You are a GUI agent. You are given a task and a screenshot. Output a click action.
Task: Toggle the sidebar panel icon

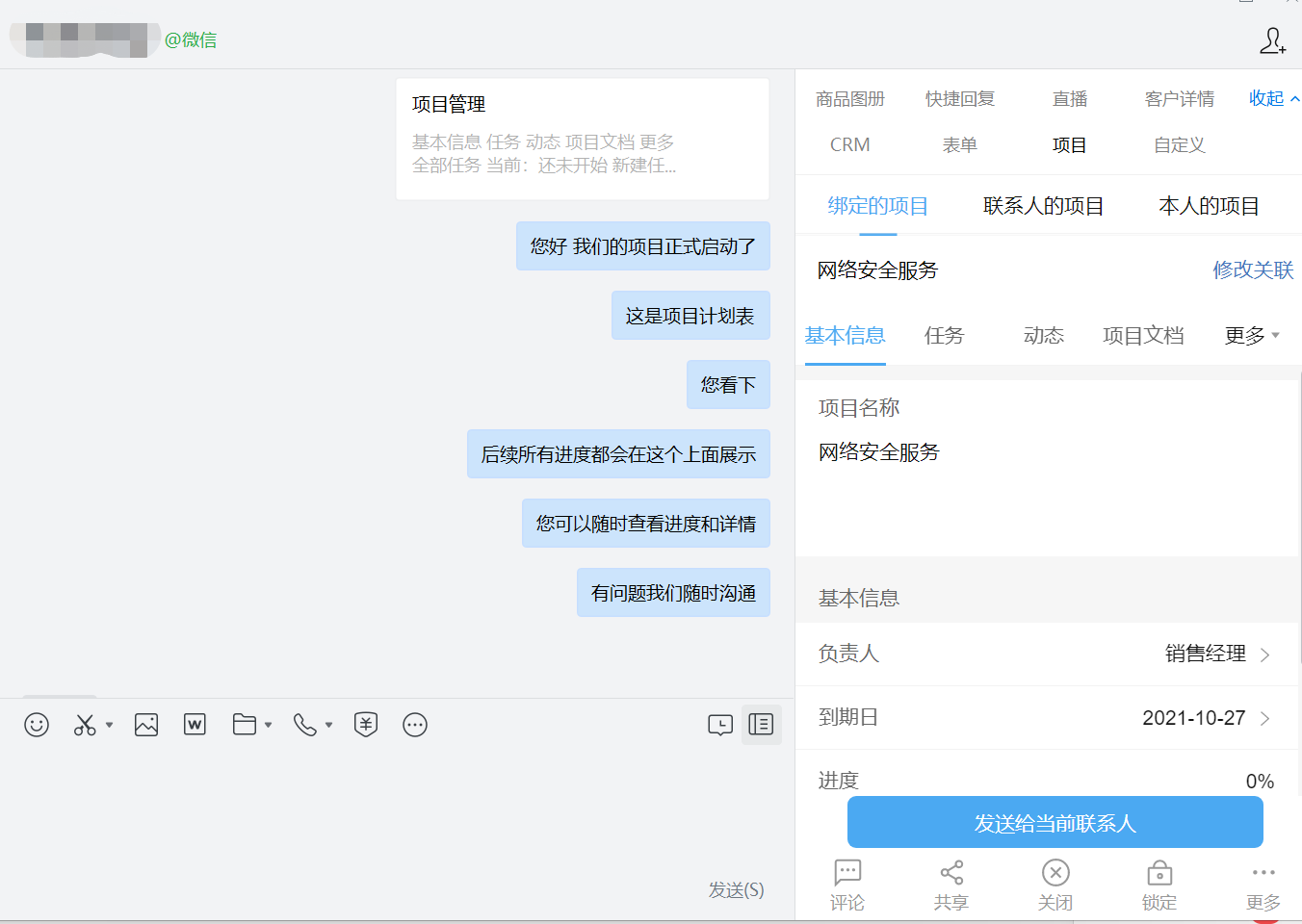point(761,725)
